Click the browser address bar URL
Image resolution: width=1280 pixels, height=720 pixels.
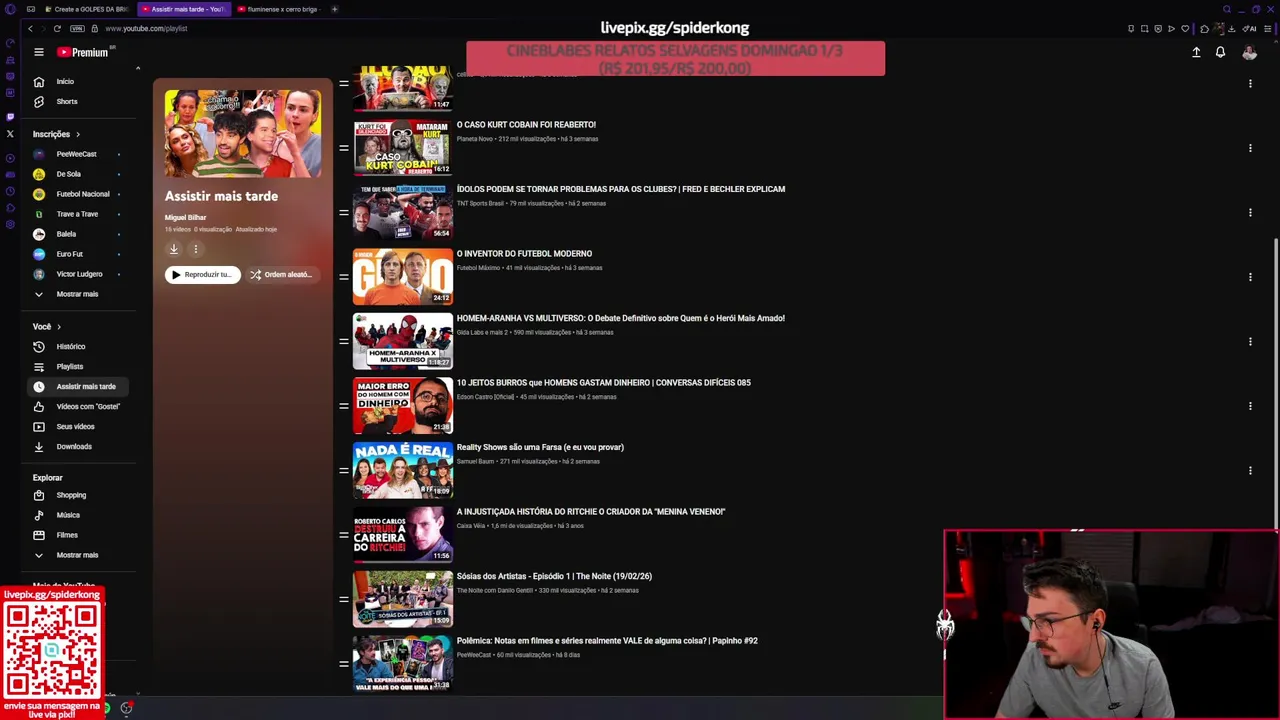click(x=146, y=28)
